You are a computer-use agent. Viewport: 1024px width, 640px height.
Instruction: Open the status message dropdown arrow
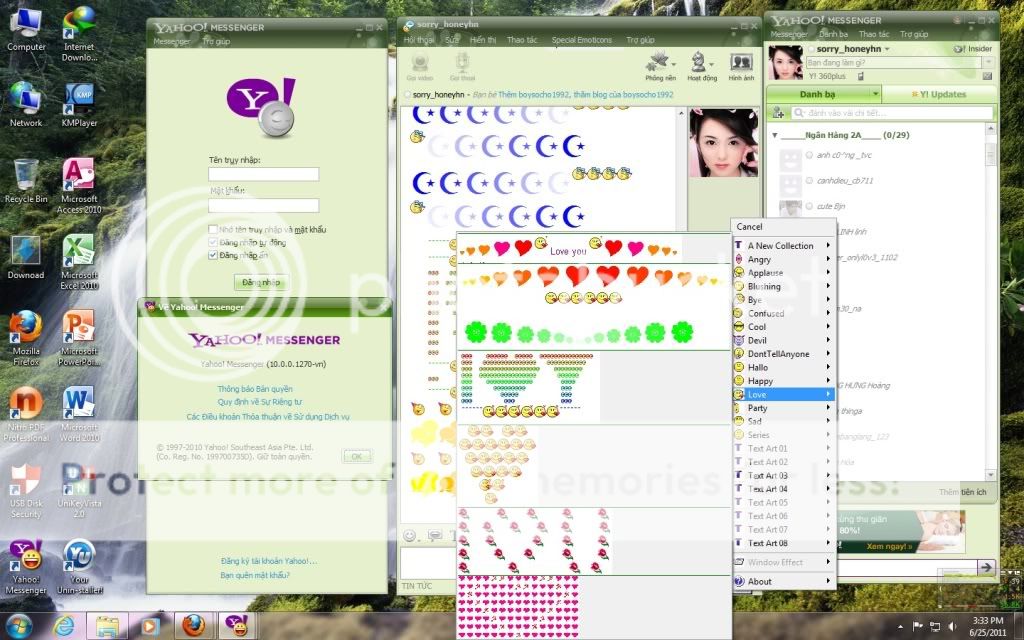[x=988, y=62]
